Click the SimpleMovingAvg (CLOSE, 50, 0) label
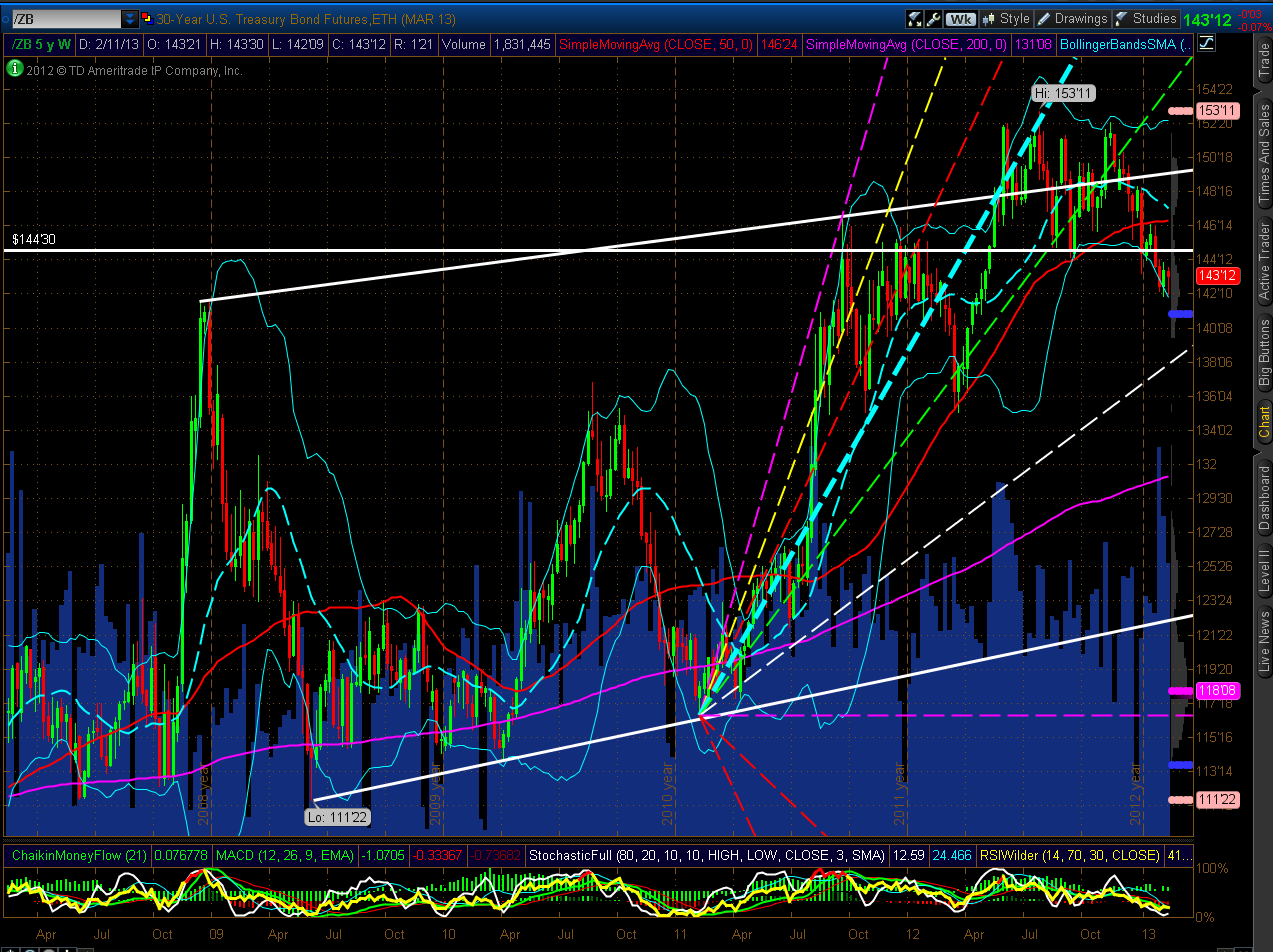Image resolution: width=1273 pixels, height=952 pixels. pos(658,44)
